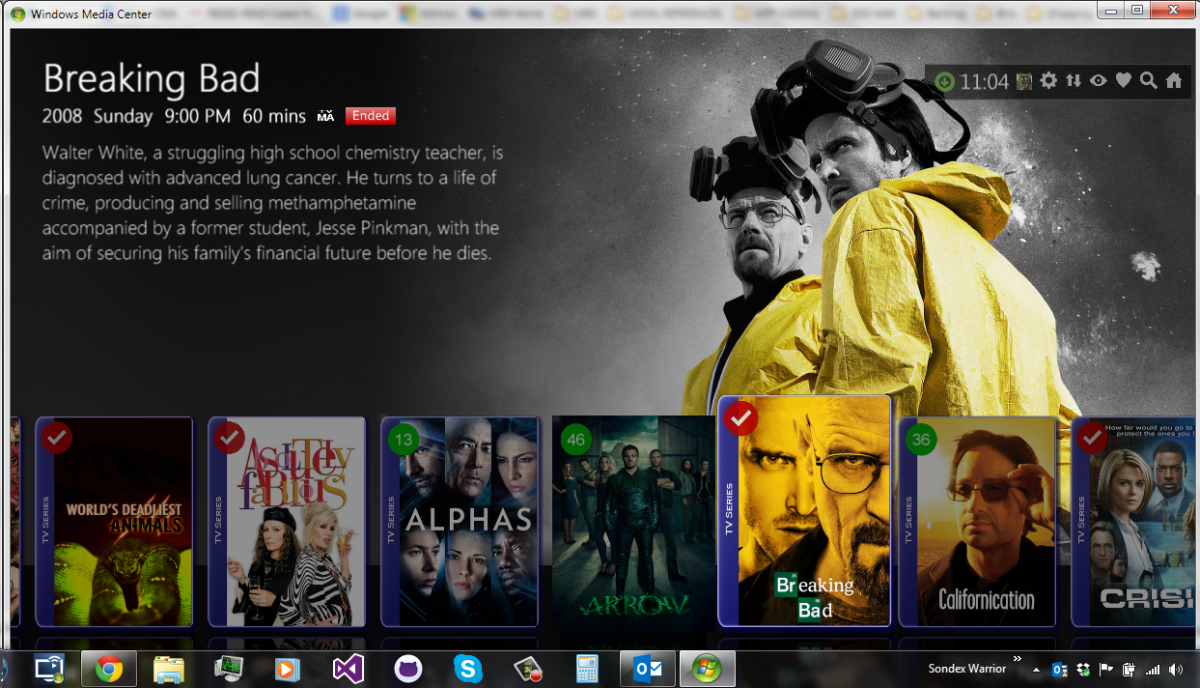Image resolution: width=1200 pixels, height=688 pixels.
Task: Click the 13 unwatched badge on Alphas
Action: 402,440
